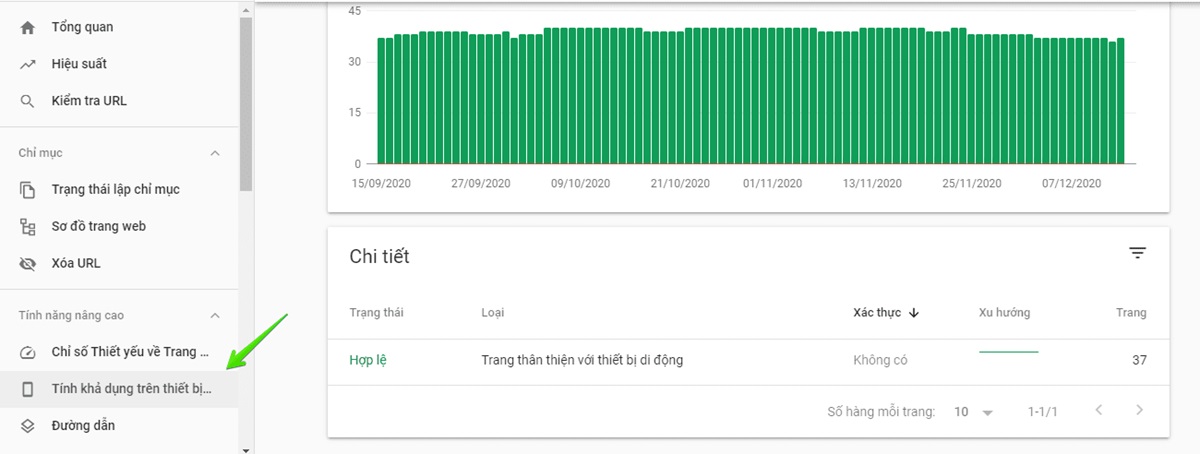Screen dimensions: 1200x454
Task: Click chart date label 07/12/2020
Action: (x=1070, y=183)
